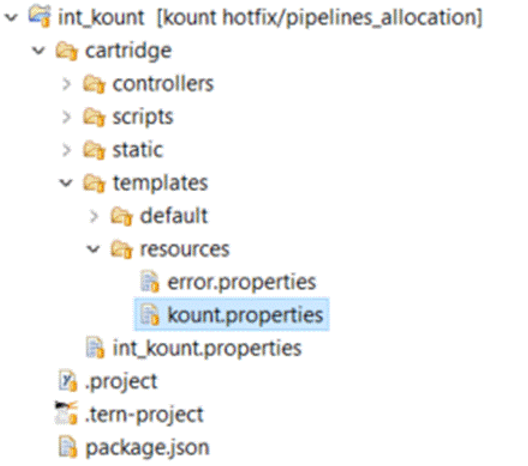Click the package.json file icon

click(68, 447)
